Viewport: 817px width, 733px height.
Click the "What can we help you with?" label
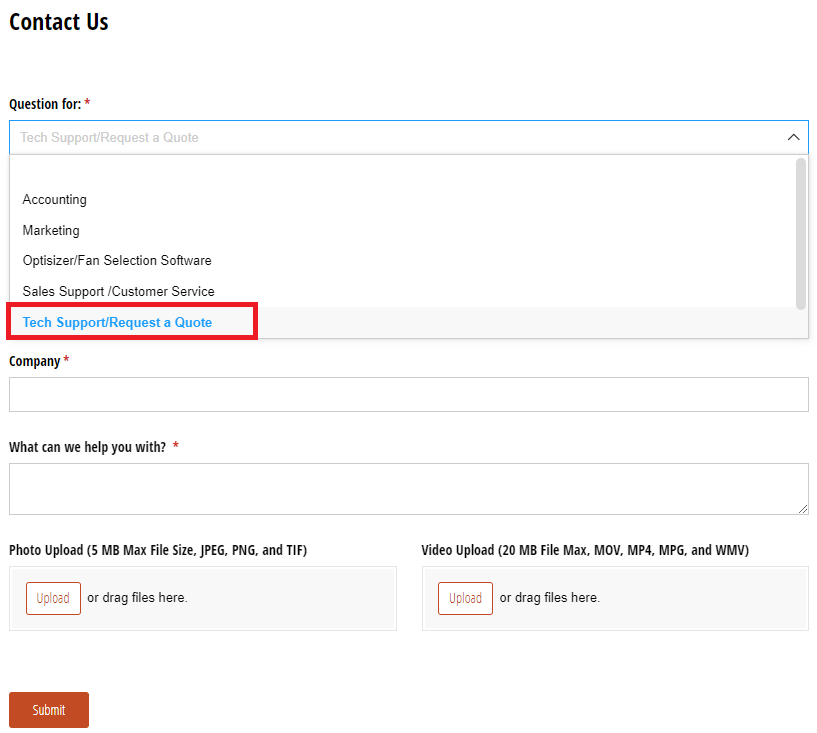click(88, 447)
